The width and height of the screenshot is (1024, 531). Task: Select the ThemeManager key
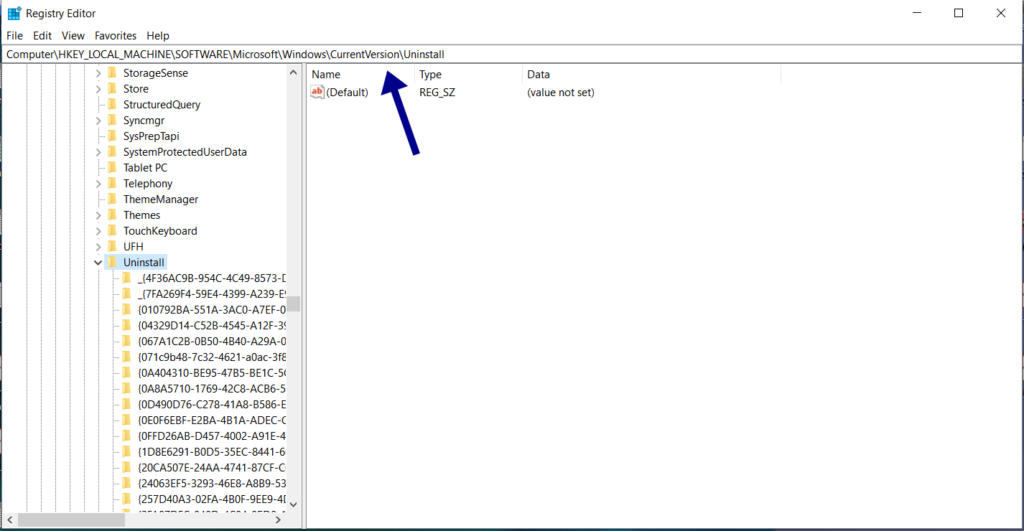(160, 200)
